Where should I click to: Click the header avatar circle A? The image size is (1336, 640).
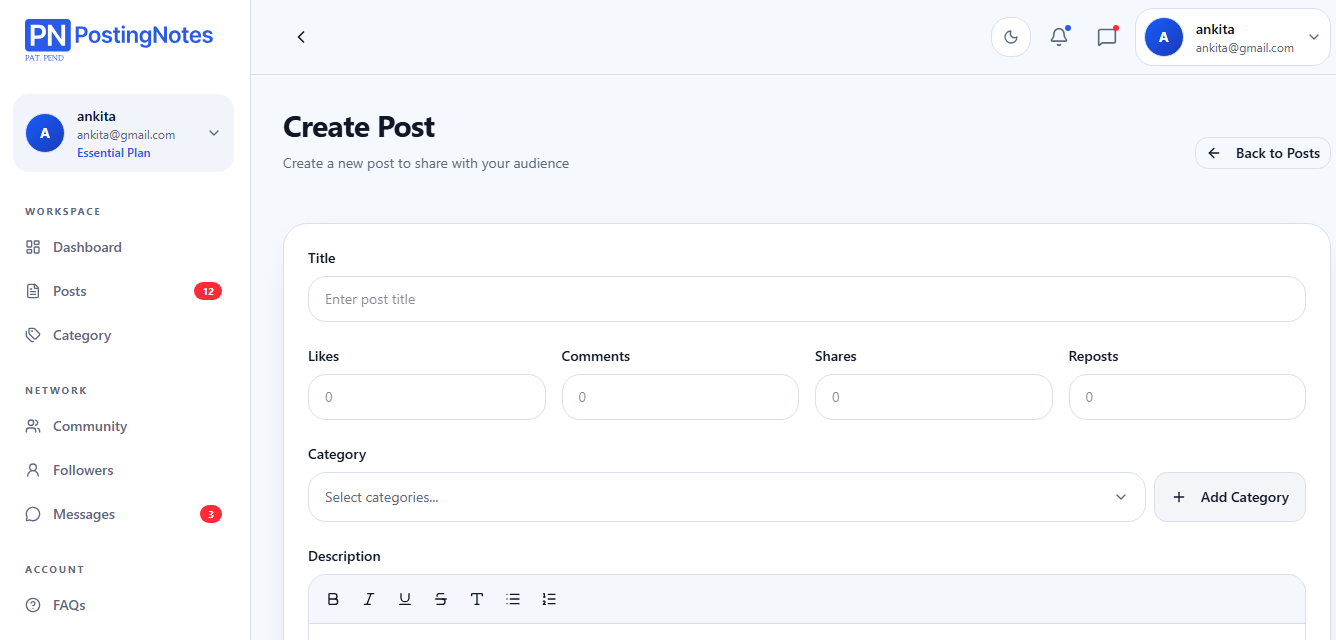(x=1164, y=37)
